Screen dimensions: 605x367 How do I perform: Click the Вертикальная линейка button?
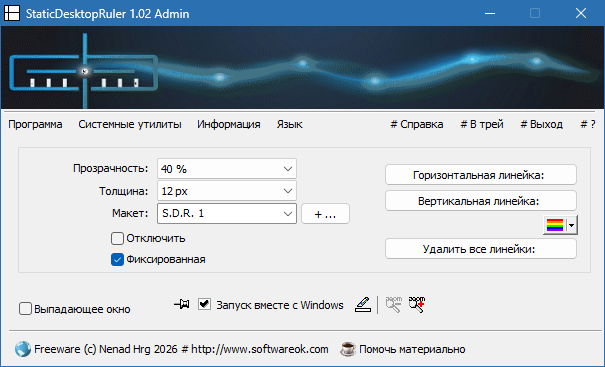[481, 201]
